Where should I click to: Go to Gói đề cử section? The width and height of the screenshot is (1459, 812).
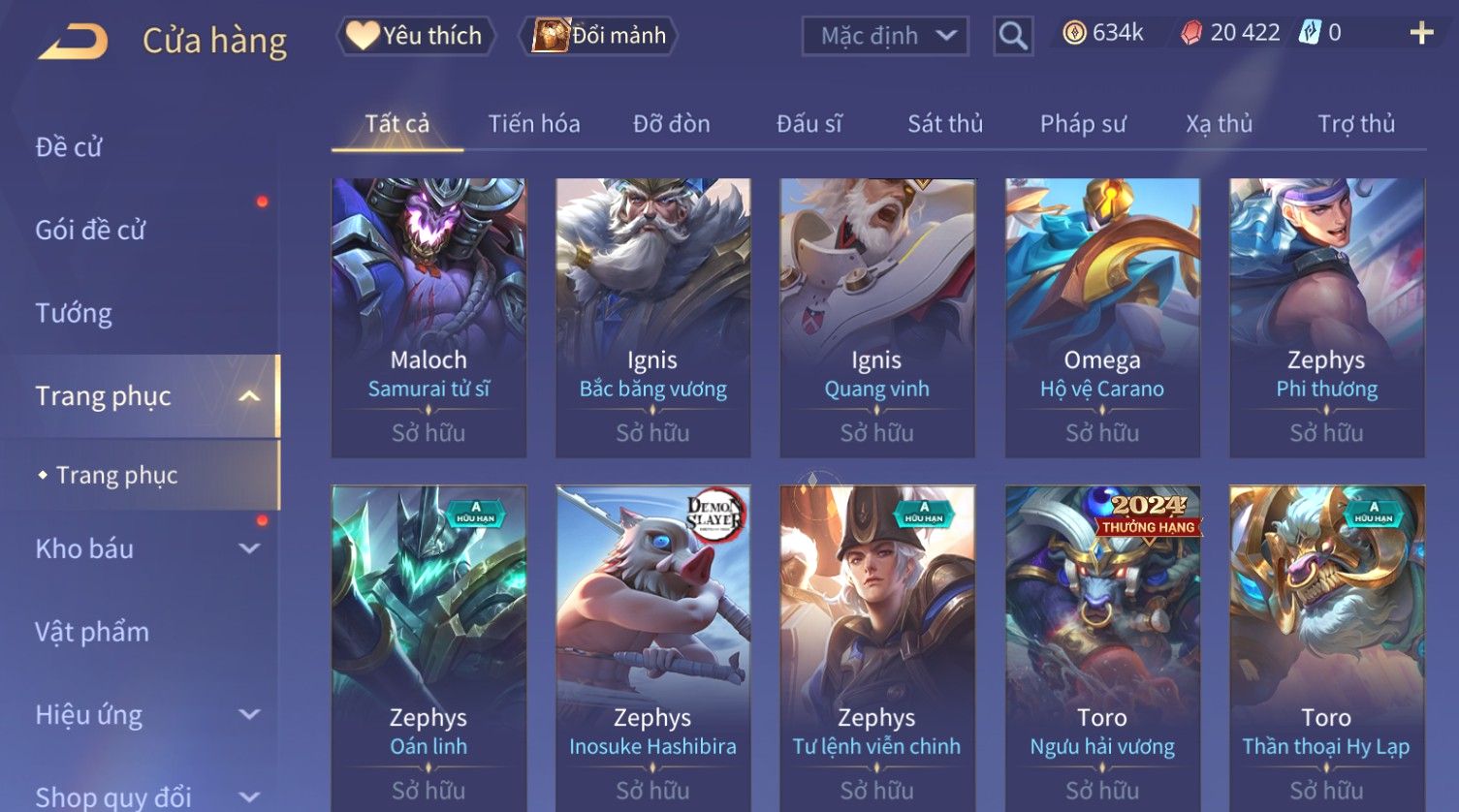click(90, 230)
